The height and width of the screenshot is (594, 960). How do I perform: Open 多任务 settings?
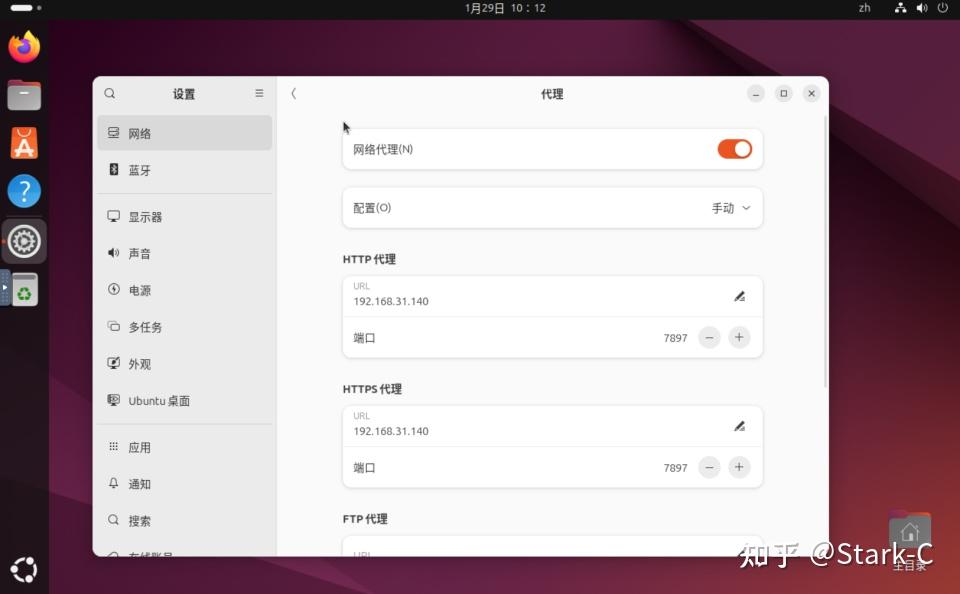pos(184,327)
